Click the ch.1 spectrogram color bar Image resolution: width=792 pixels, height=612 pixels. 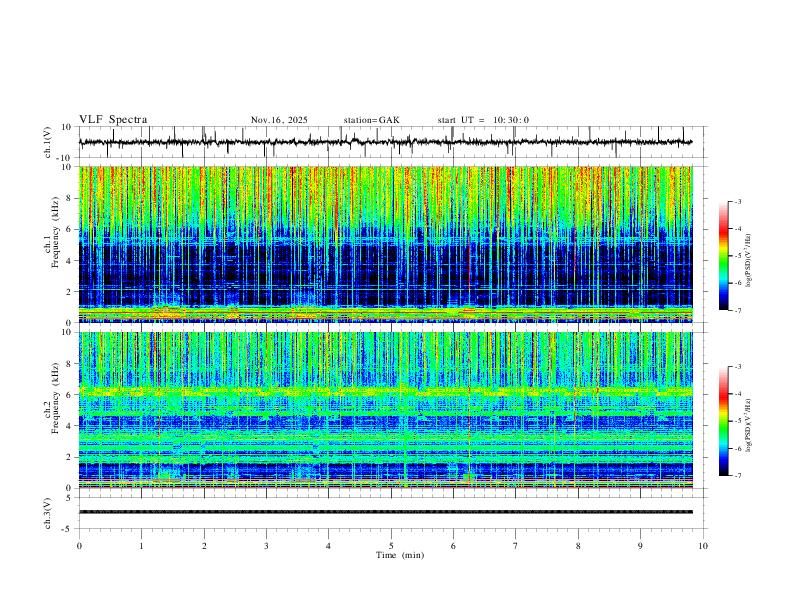point(723,256)
